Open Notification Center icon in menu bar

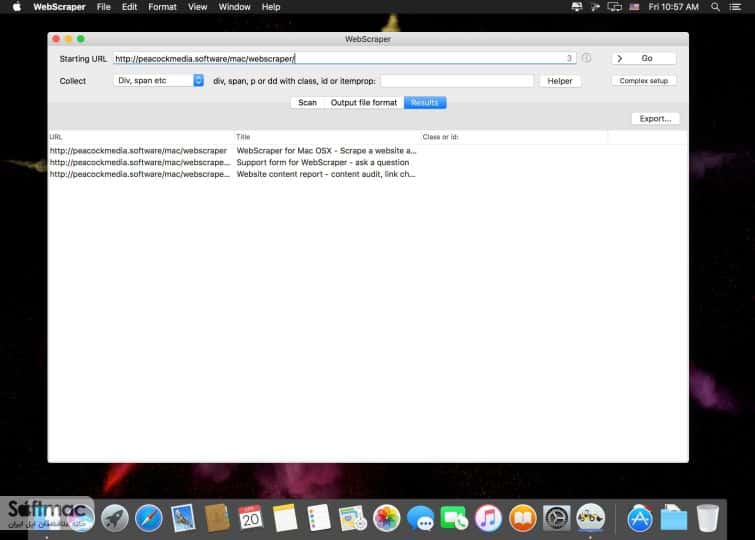(735, 7)
